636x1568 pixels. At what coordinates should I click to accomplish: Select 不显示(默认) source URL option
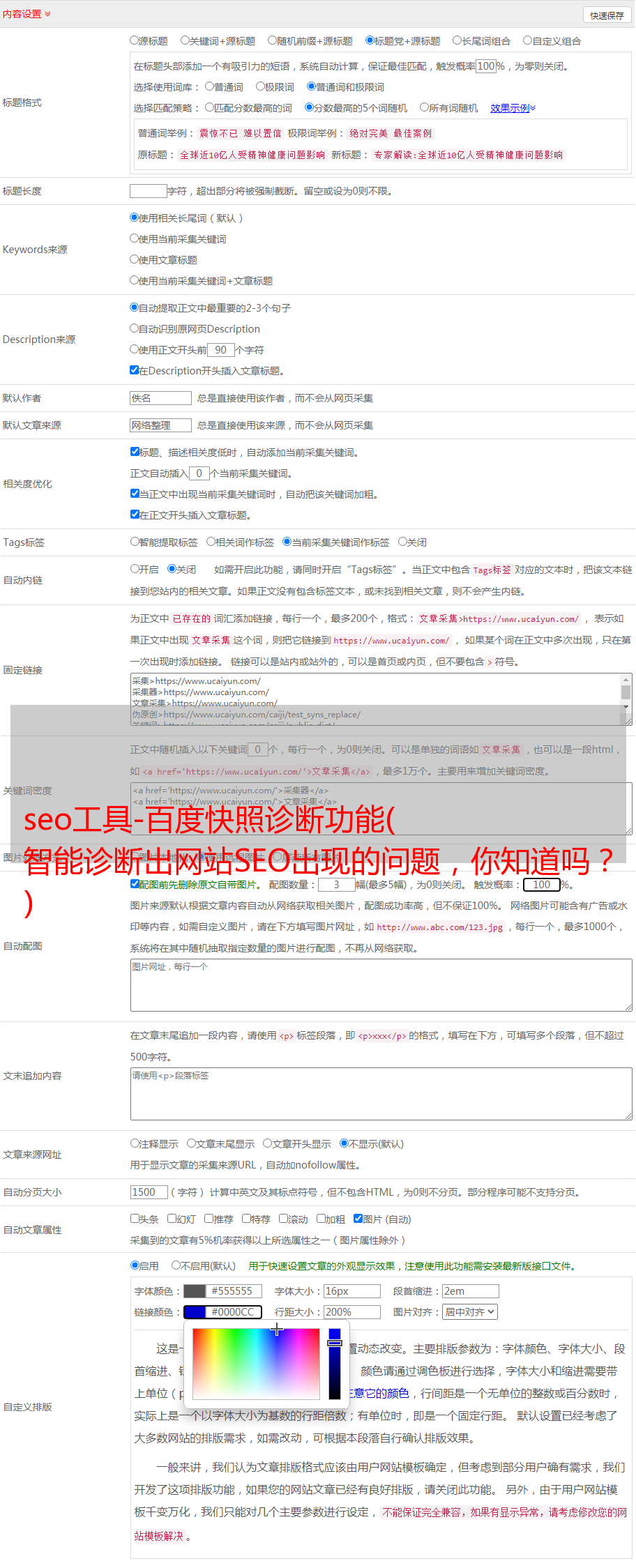[x=344, y=1143]
